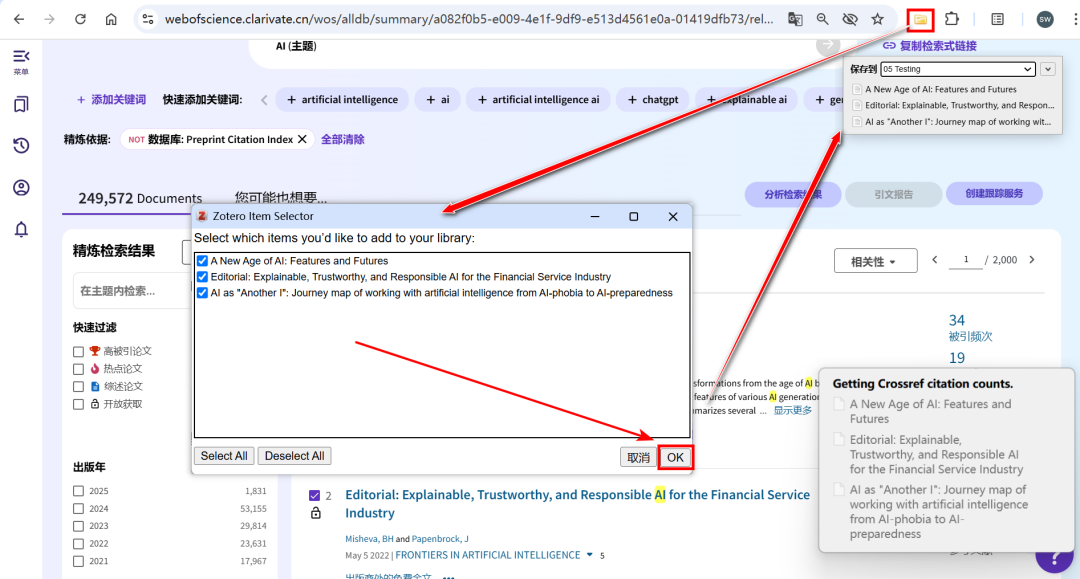Expand the Frontiers in Artificial Intelligence journal arrow
This screenshot has width=1080, height=579.
[590, 555]
